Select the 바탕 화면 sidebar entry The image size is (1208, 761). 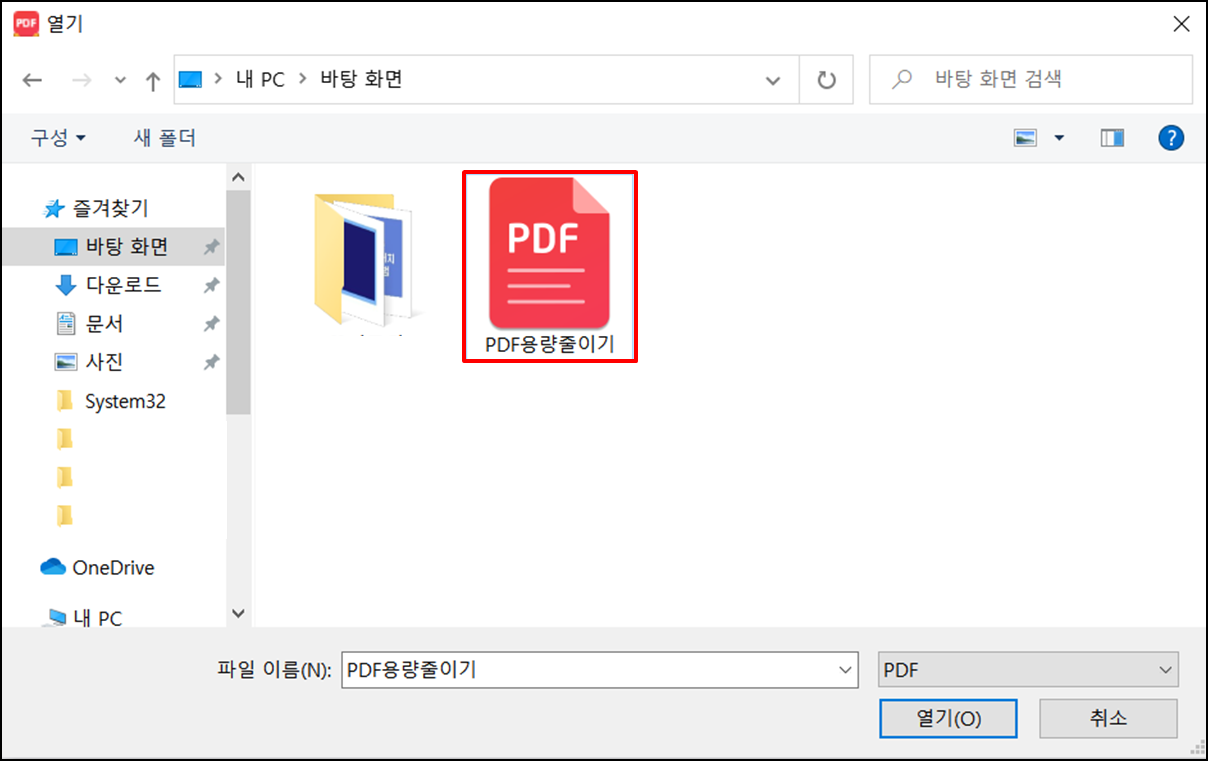tap(110, 246)
